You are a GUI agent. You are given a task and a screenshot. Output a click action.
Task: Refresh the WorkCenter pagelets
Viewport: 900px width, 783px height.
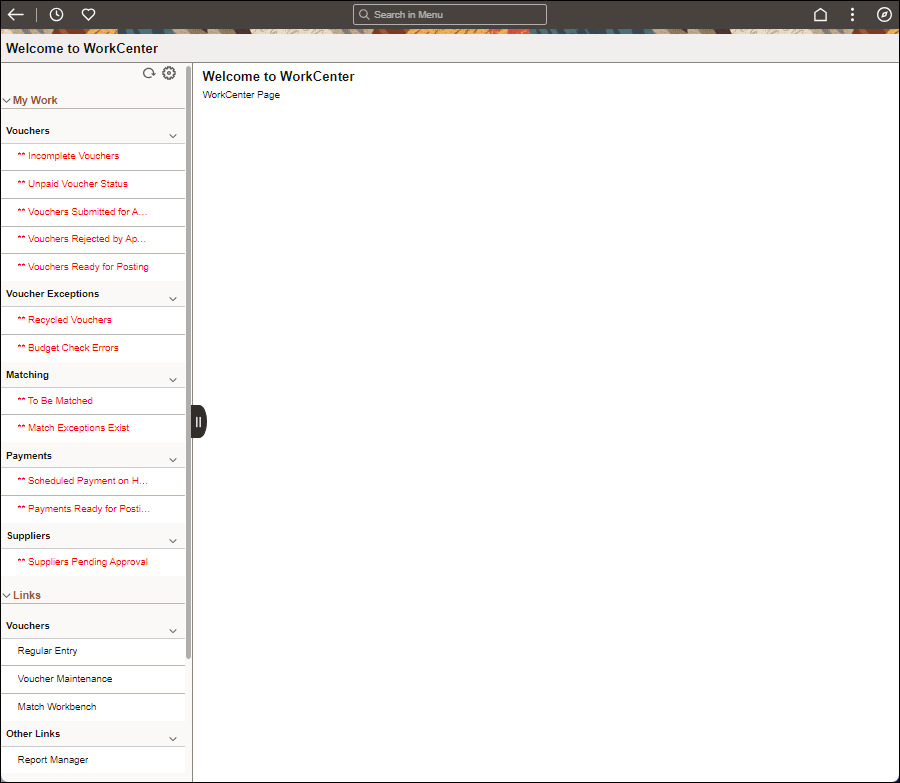tap(149, 73)
